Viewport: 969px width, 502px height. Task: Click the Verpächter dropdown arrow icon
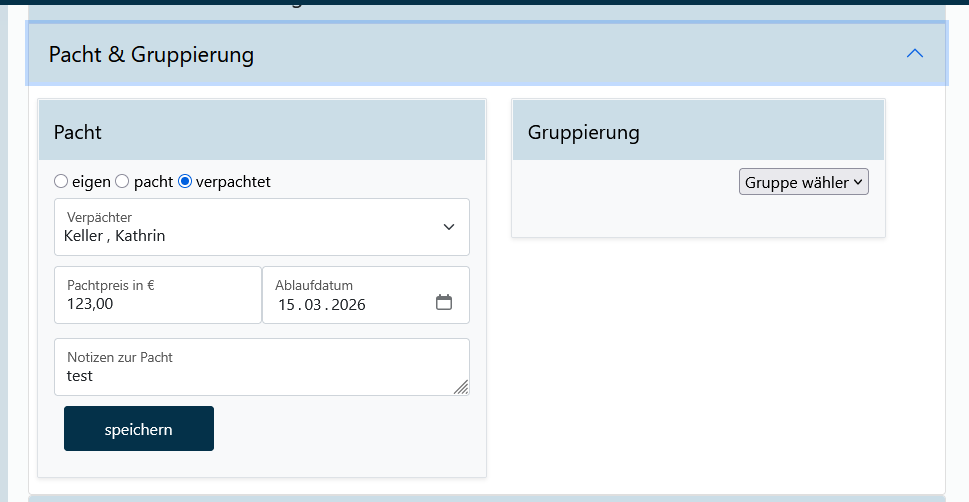click(449, 227)
